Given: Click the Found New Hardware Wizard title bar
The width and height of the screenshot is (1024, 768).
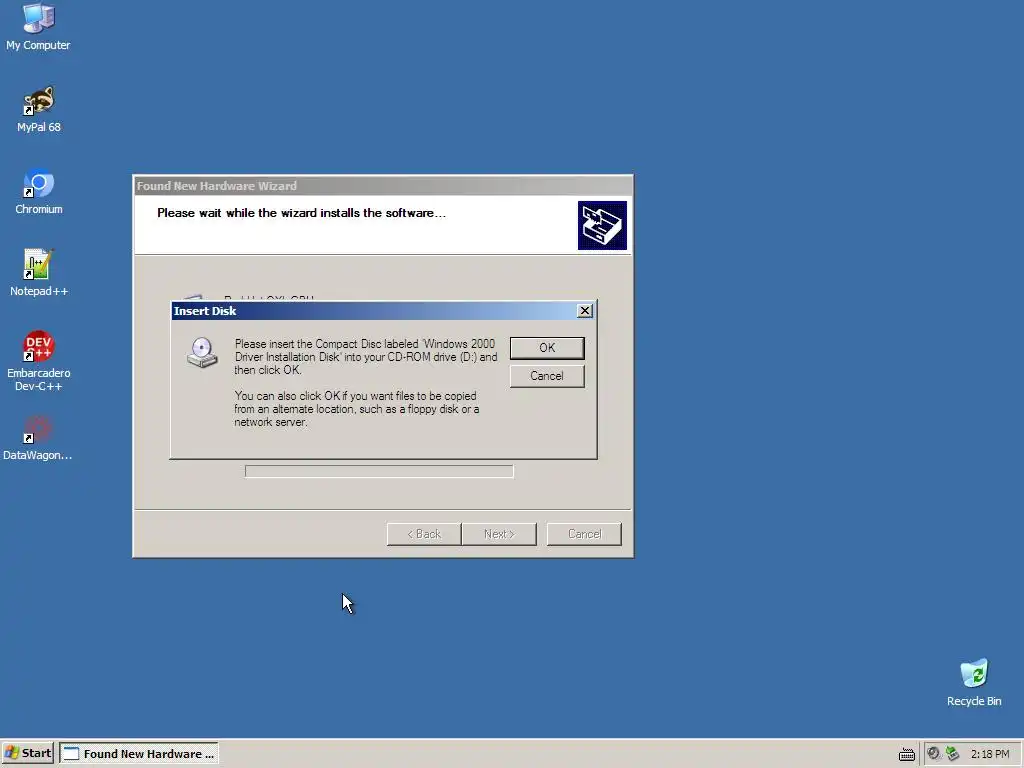Looking at the screenshot, I should point(383,186).
